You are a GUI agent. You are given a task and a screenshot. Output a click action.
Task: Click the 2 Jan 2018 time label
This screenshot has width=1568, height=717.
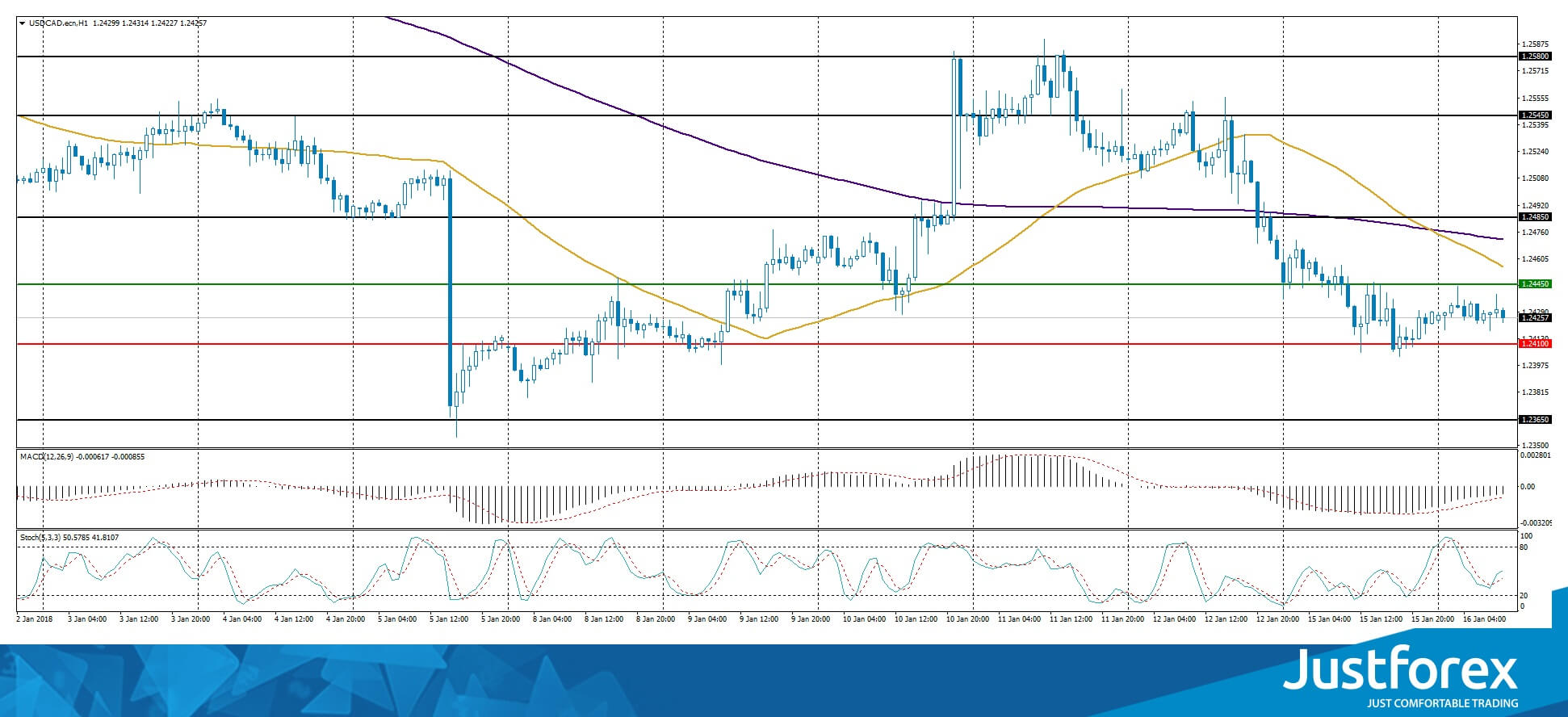pyautogui.click(x=34, y=619)
